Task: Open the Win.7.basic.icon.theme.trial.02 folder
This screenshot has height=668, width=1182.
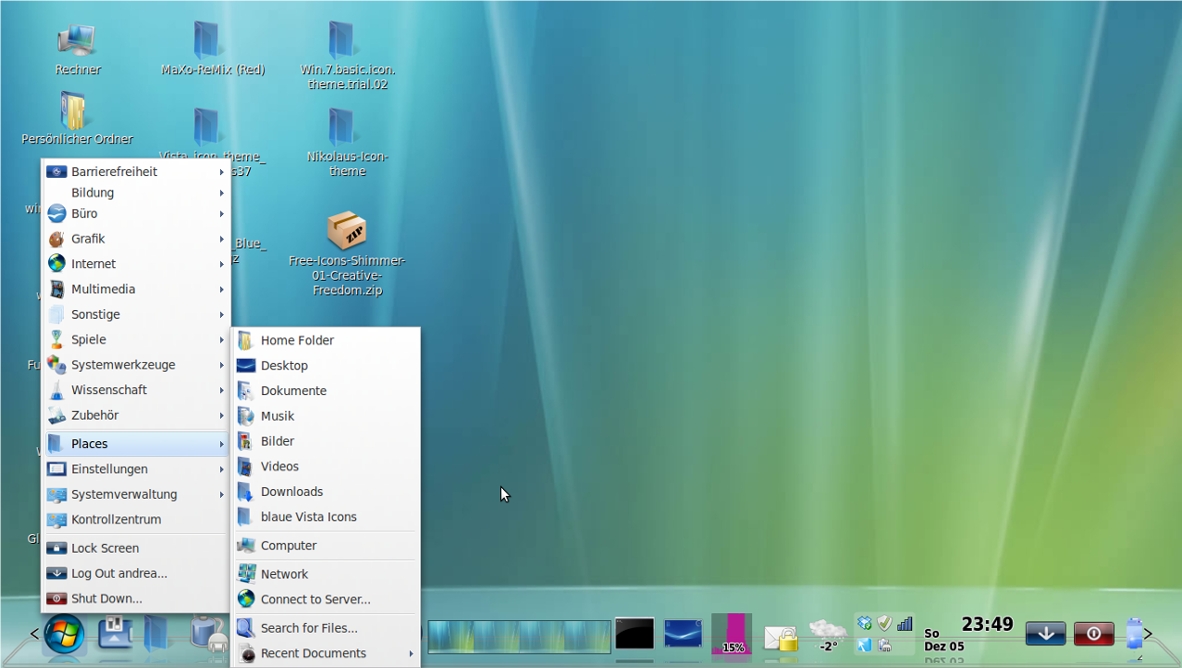Action: pyautogui.click(x=348, y=56)
